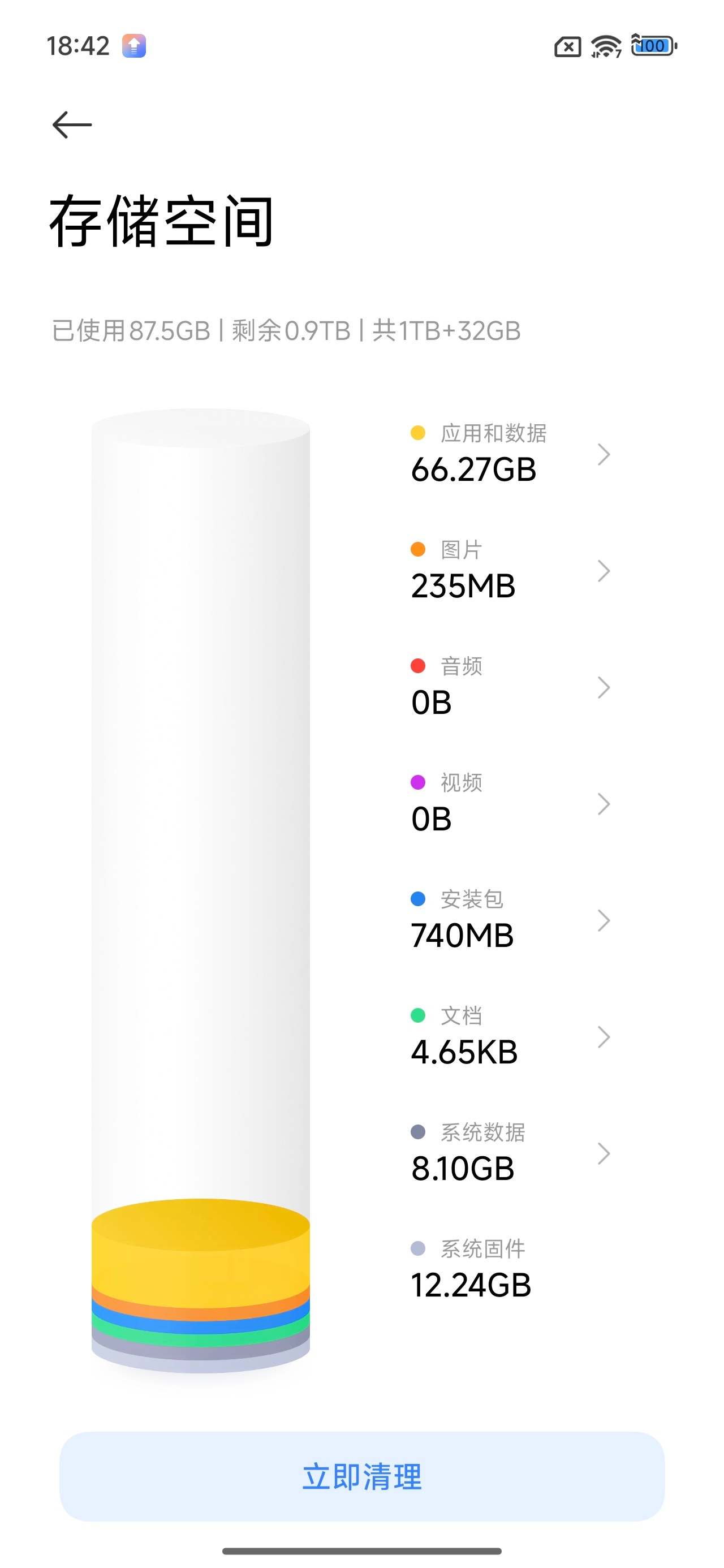Tap the yellow segment of storage cylinder
The image size is (724, 1568).
pos(200,1254)
